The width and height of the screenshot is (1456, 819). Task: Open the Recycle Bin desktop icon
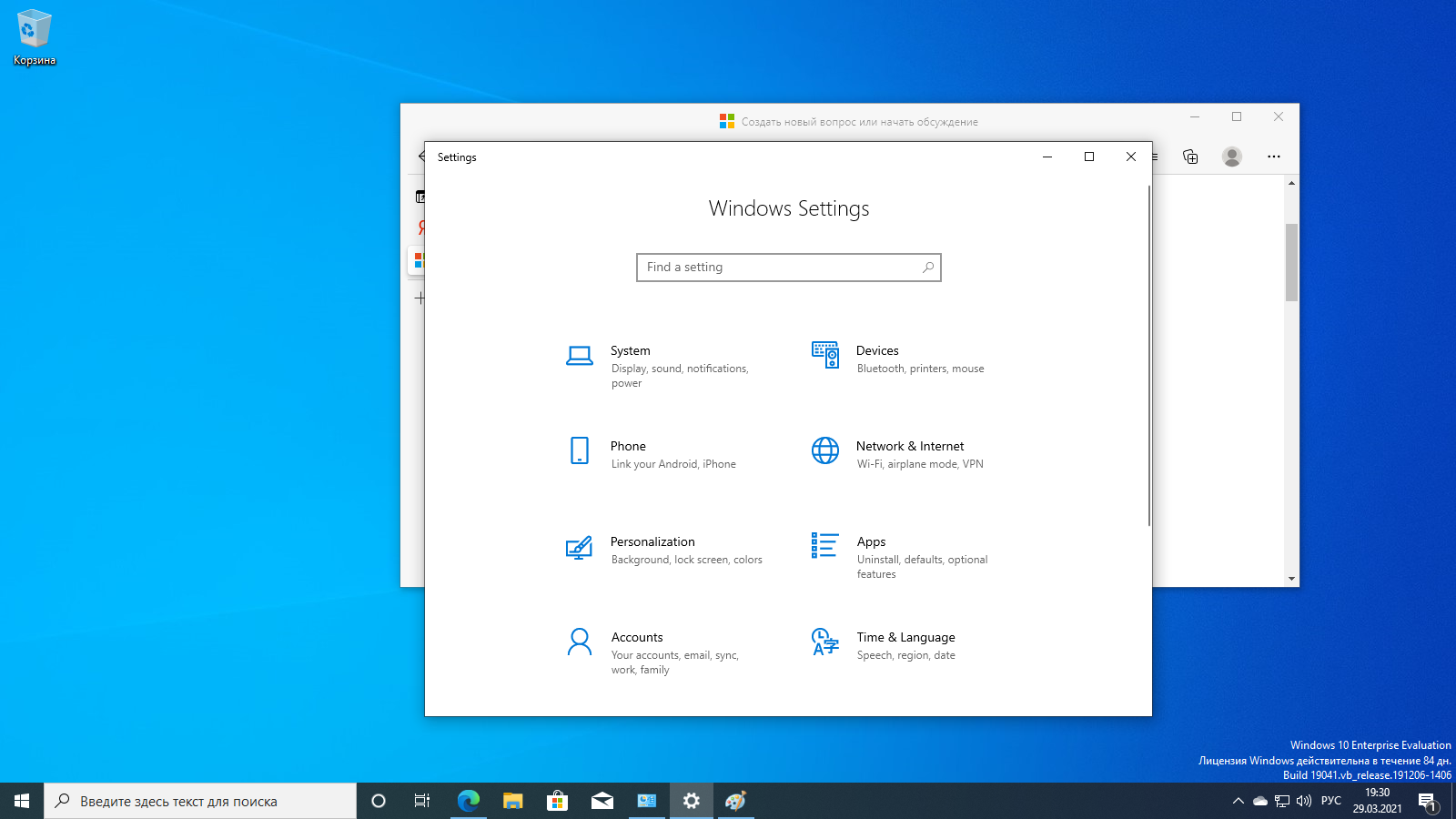coord(35,37)
